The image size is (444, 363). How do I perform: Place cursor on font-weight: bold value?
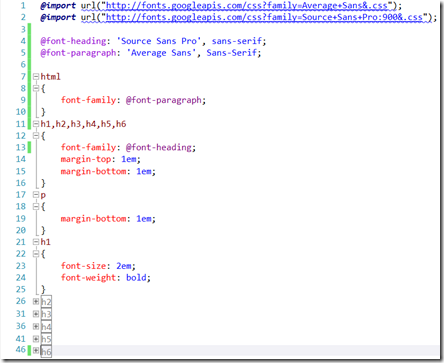tap(136, 278)
